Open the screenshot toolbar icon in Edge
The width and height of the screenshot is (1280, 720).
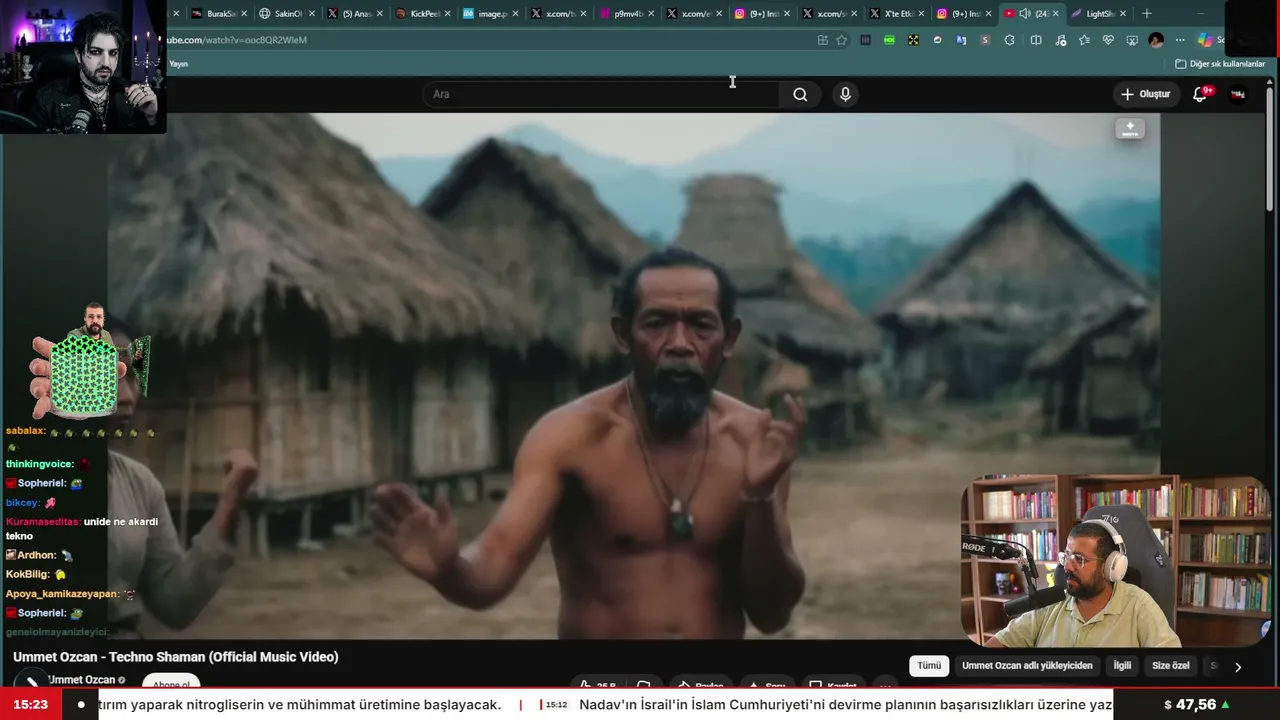[x=1132, y=40]
